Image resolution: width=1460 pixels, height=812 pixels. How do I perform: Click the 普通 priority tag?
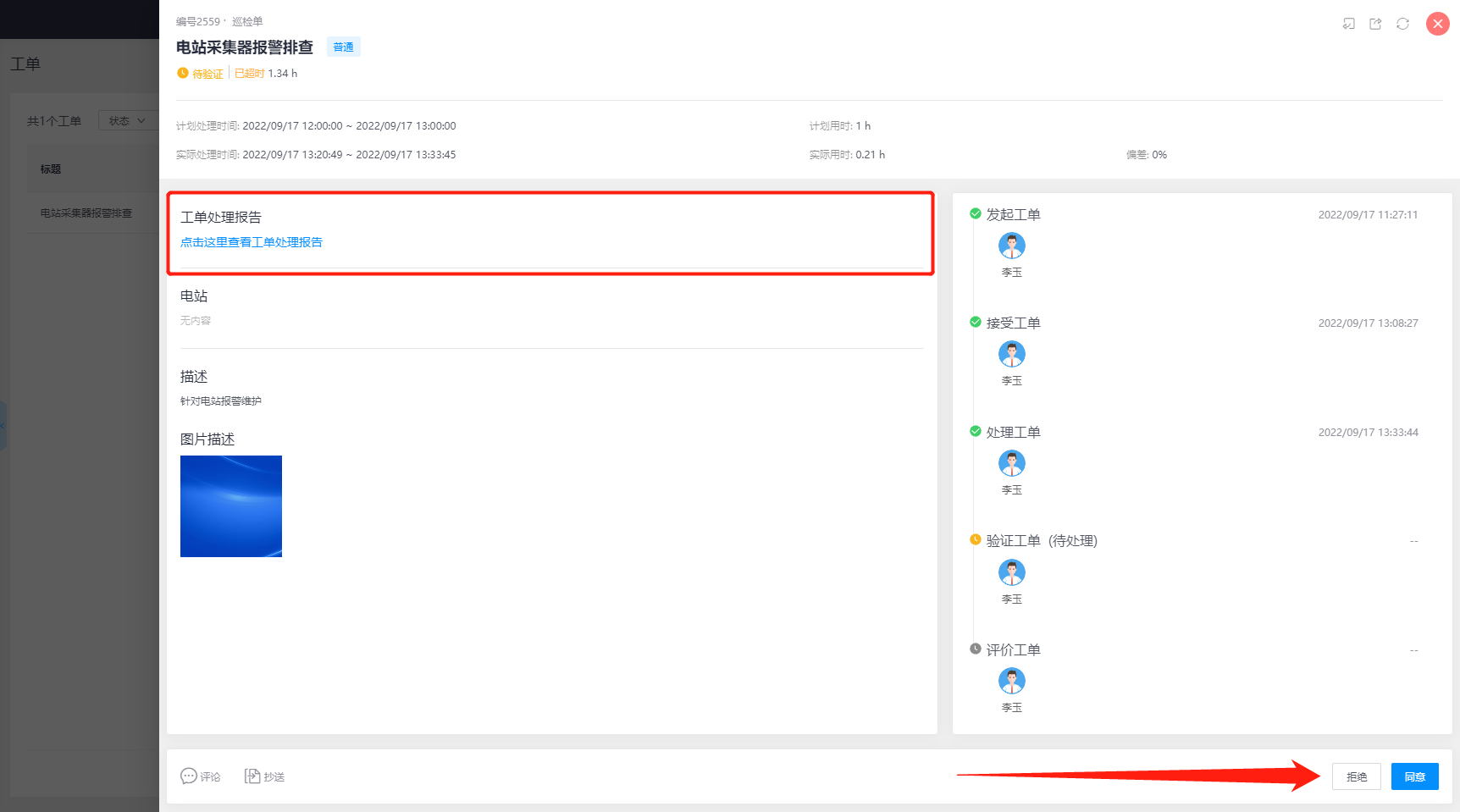[343, 47]
